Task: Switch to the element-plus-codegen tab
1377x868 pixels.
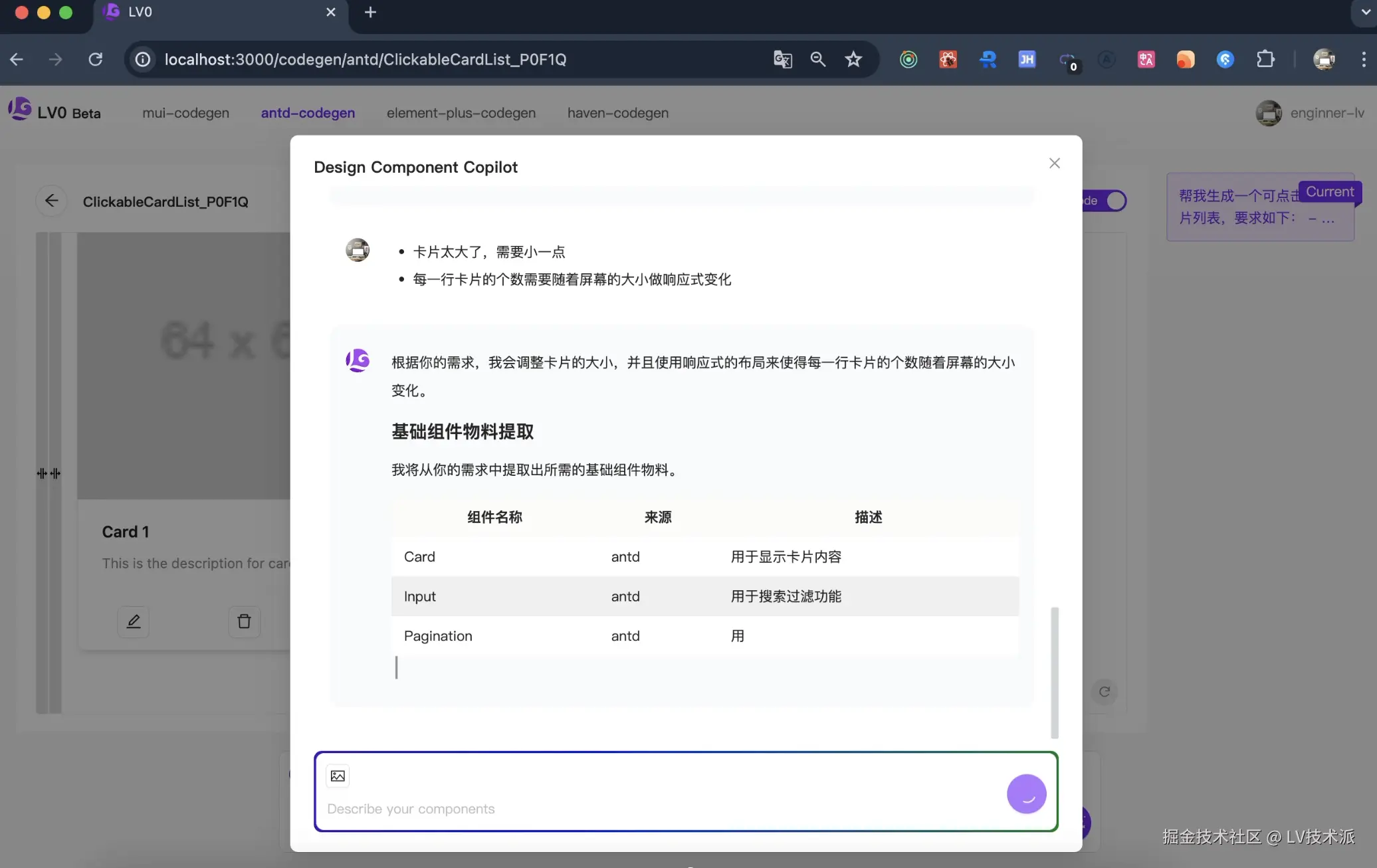Action: (461, 113)
